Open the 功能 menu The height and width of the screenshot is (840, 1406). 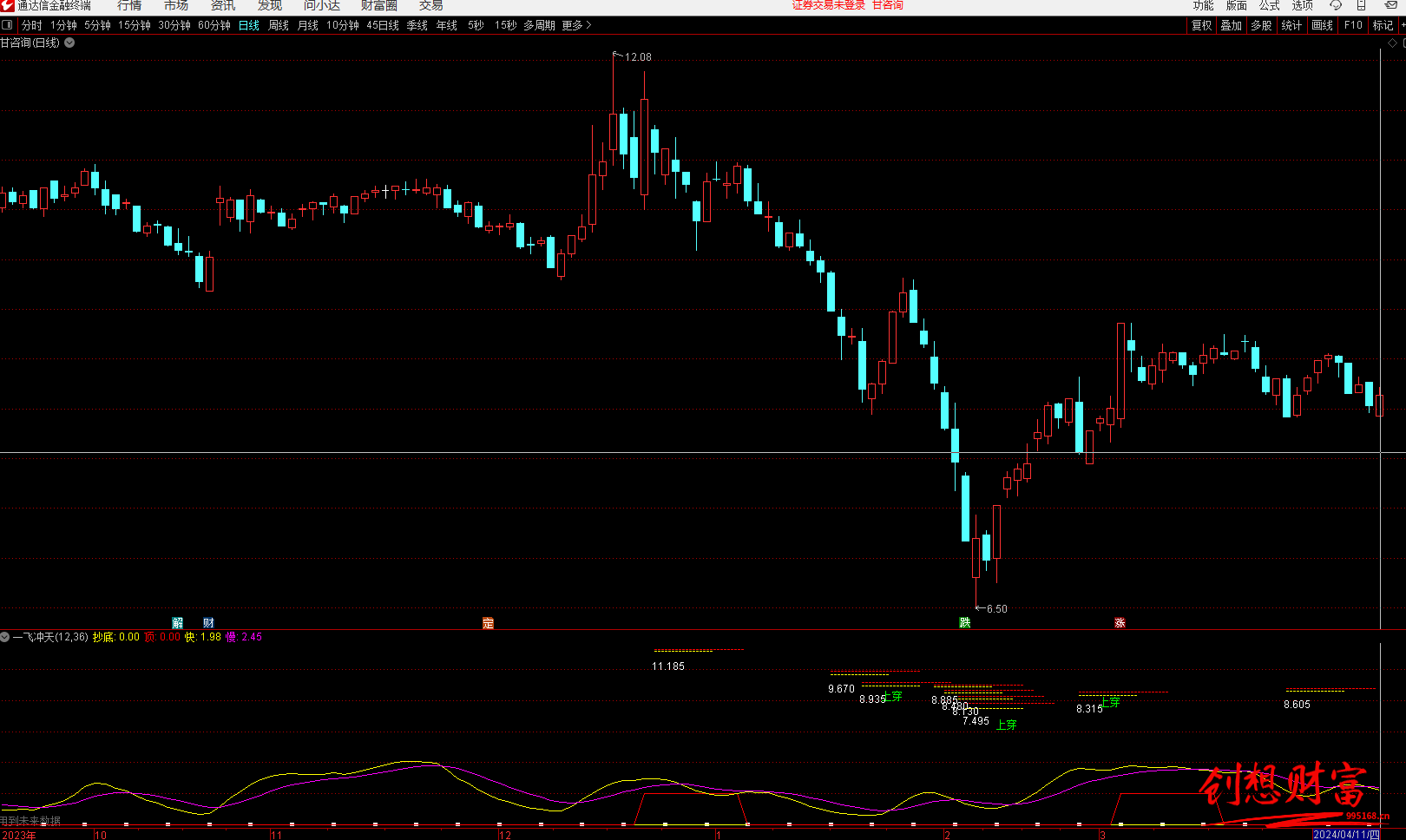coord(1204,5)
